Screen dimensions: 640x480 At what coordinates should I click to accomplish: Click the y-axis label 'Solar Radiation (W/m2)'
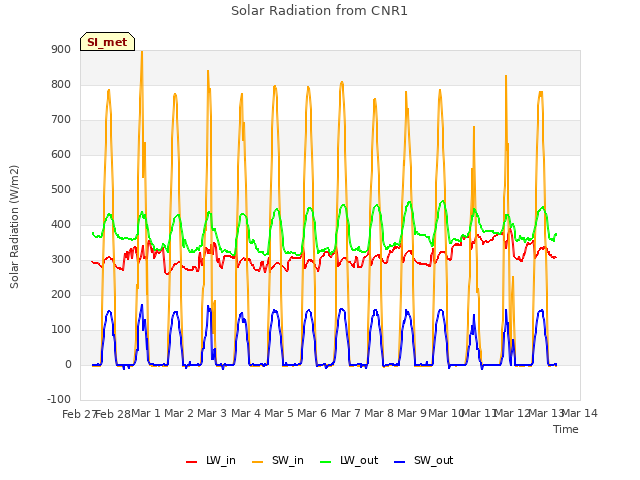point(14,227)
